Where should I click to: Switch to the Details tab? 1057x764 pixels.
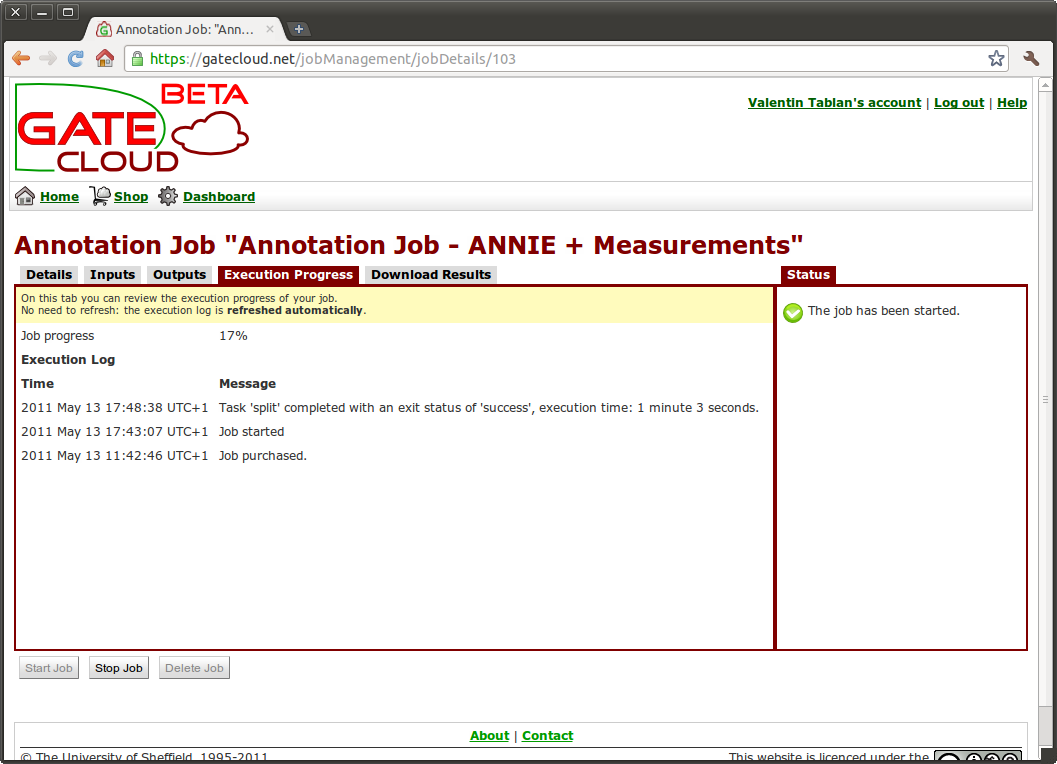coord(49,274)
